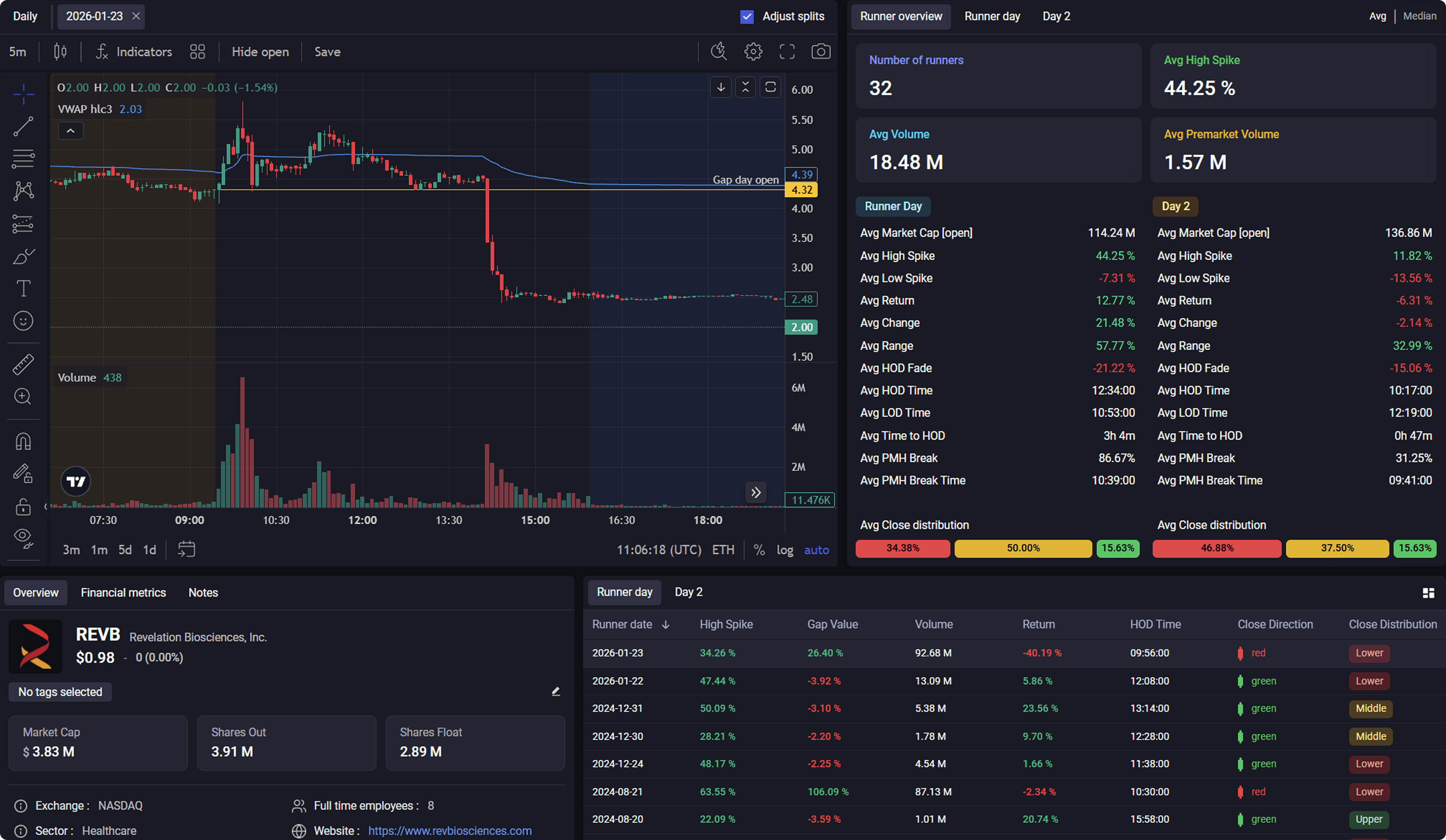Viewport: 1446px width, 840px height.
Task: Edit tags with the pencil icon
Action: (555, 691)
